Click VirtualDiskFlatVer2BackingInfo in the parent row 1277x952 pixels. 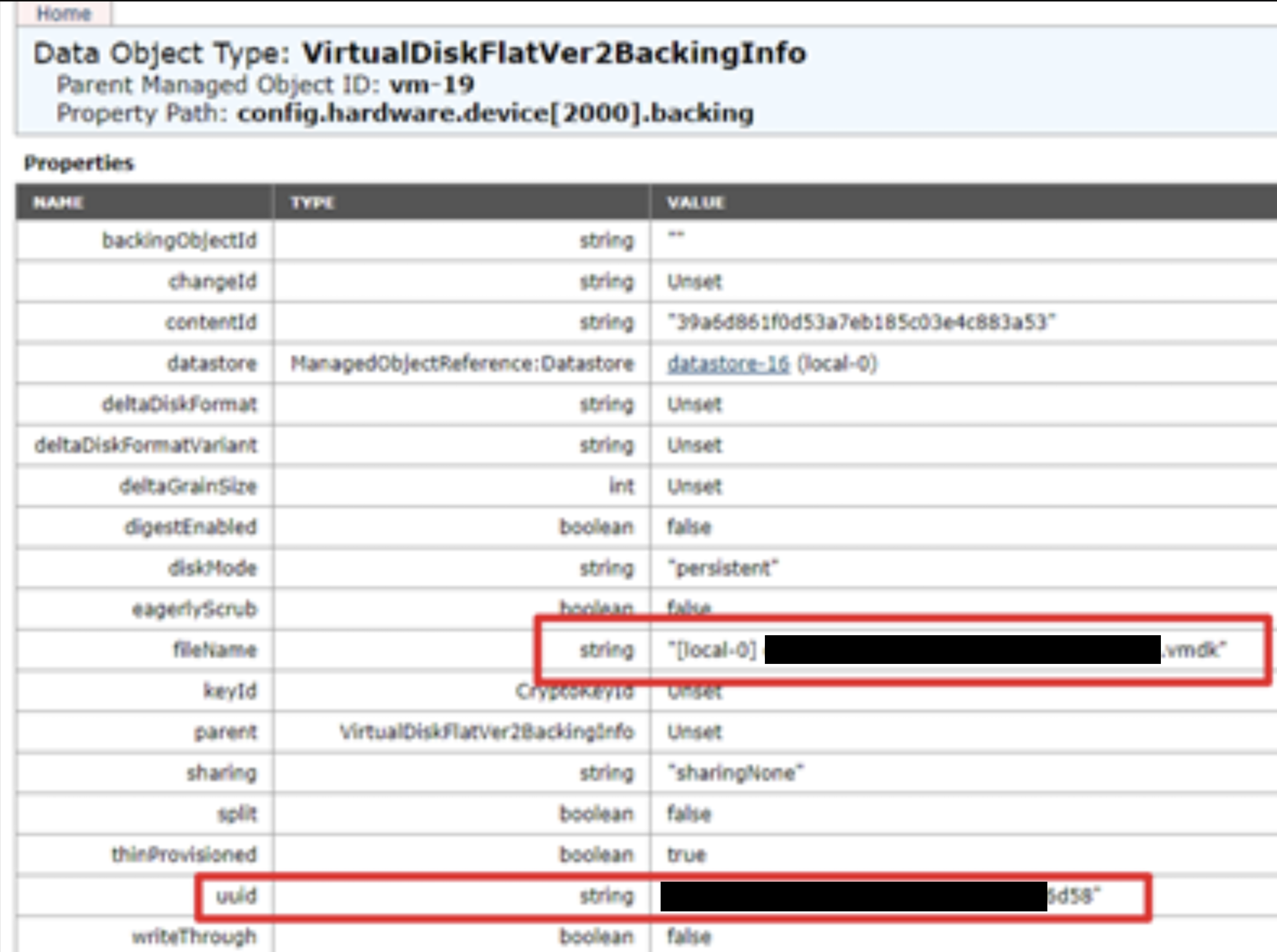pyautogui.click(x=486, y=732)
